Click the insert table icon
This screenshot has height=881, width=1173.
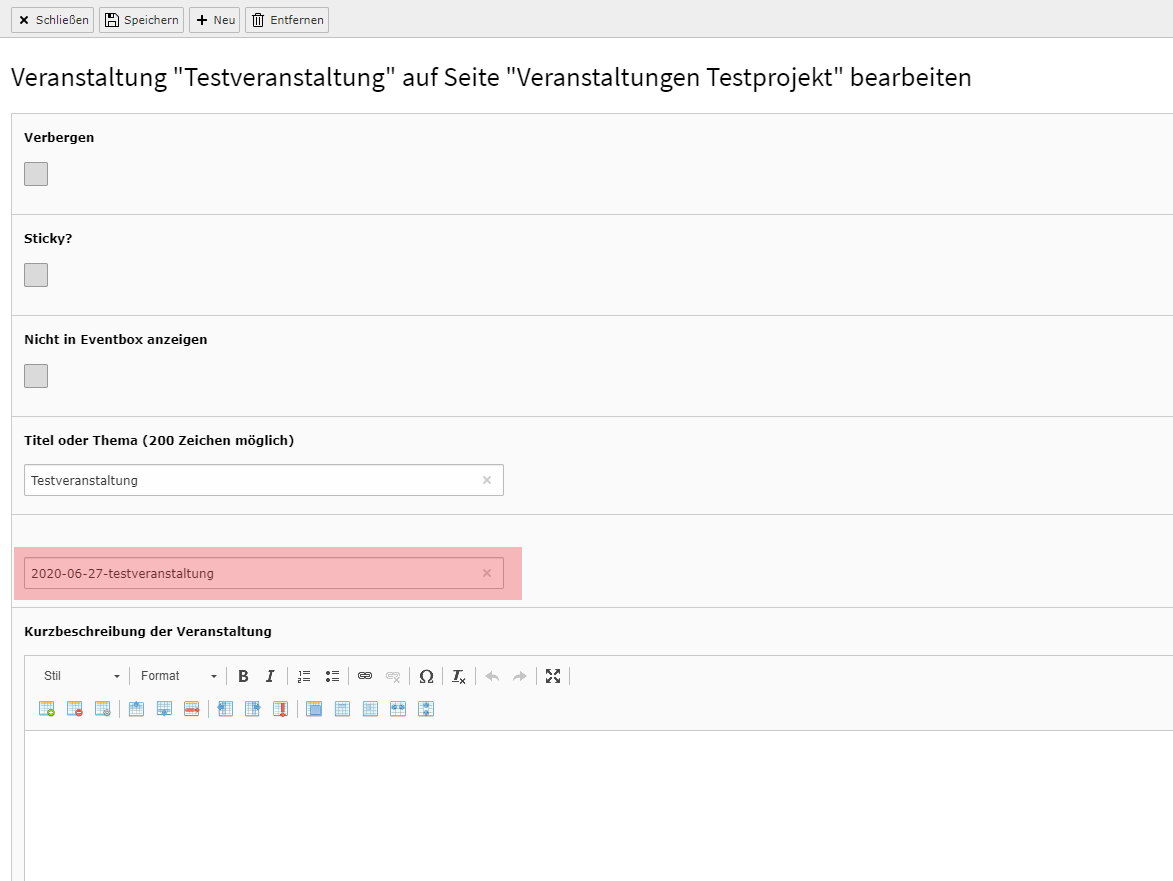click(x=47, y=709)
